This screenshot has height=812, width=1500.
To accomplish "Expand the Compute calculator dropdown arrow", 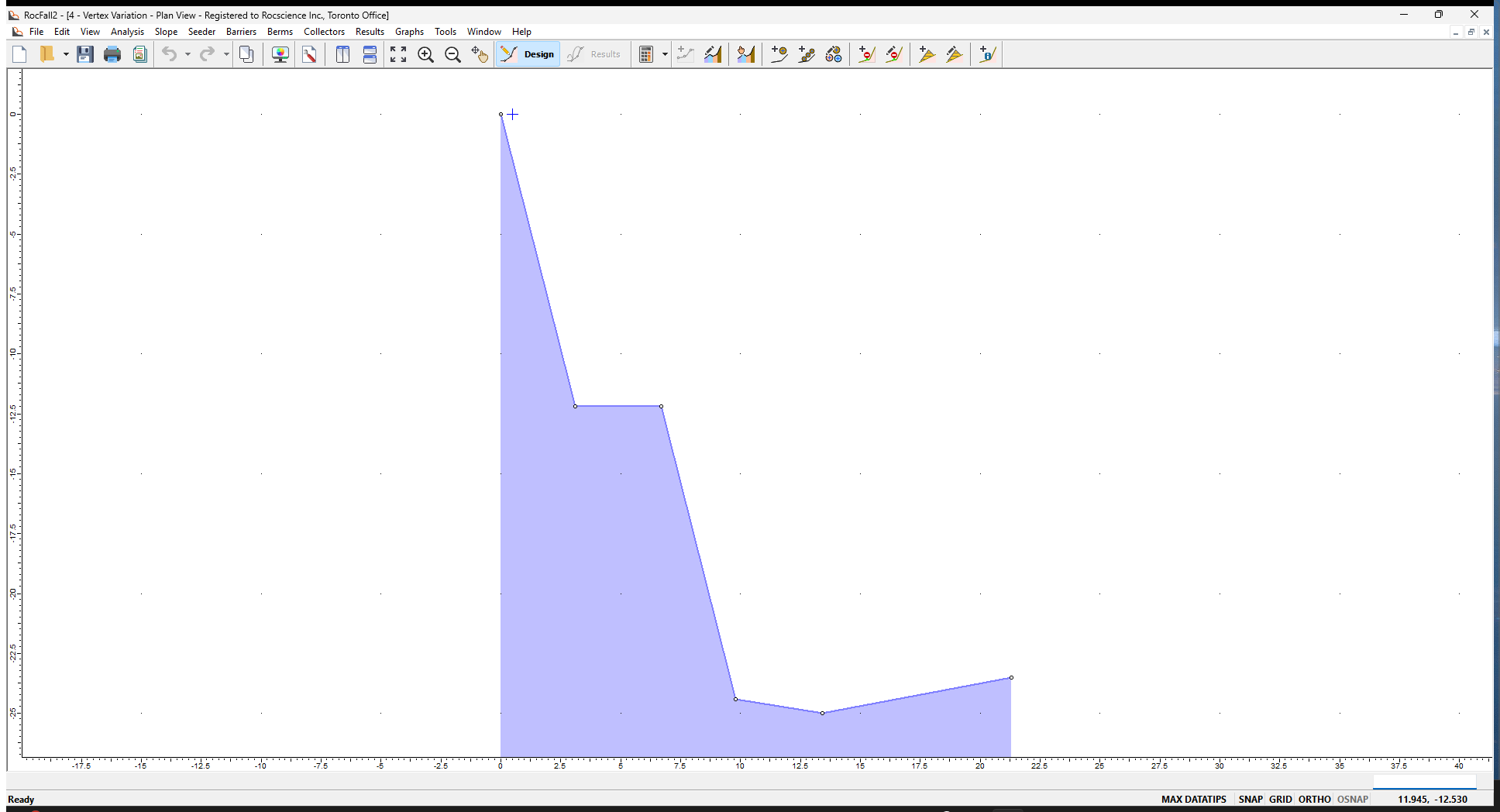I will [x=665, y=54].
